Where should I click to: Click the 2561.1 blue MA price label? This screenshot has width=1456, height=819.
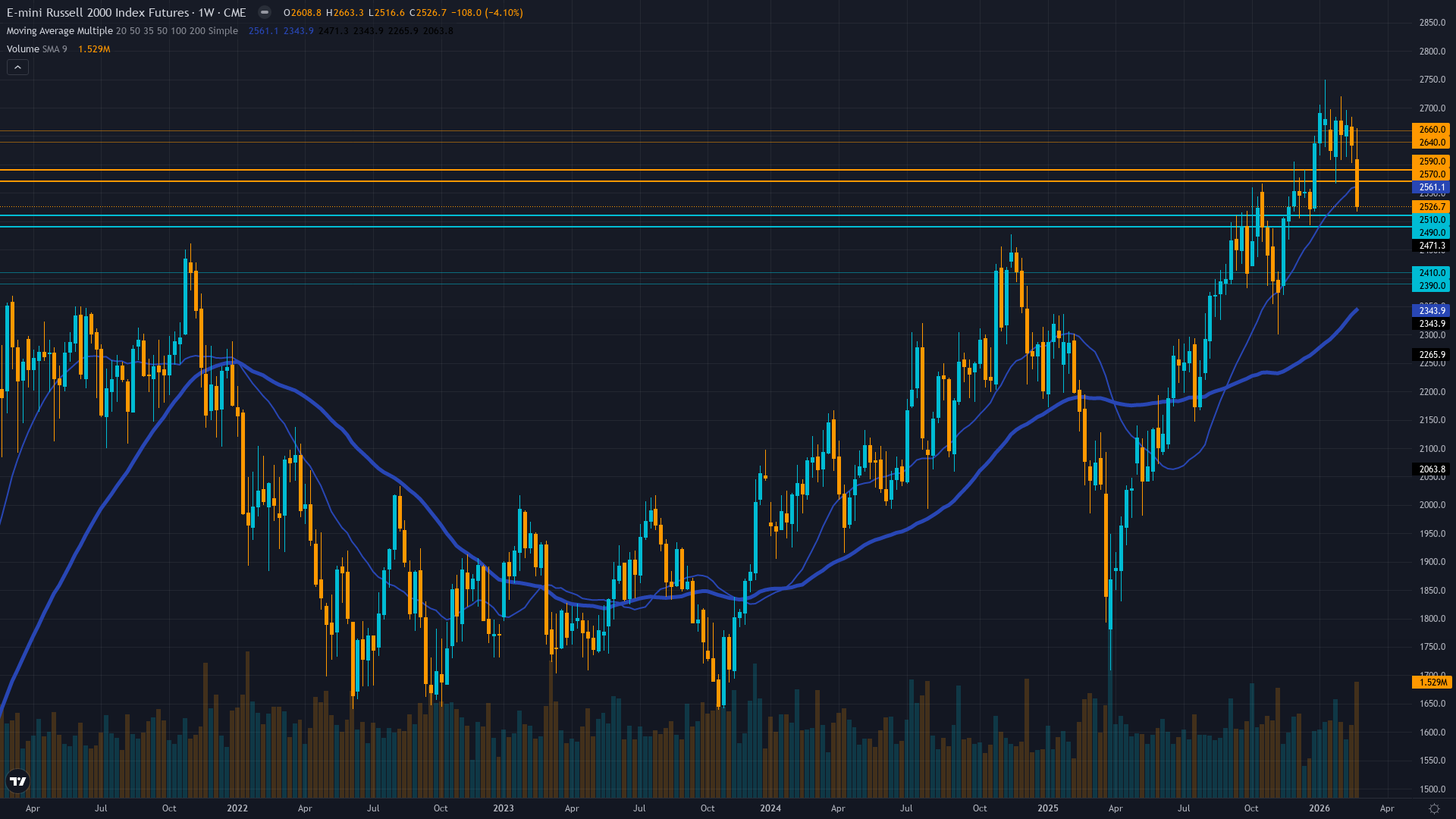(x=1432, y=187)
